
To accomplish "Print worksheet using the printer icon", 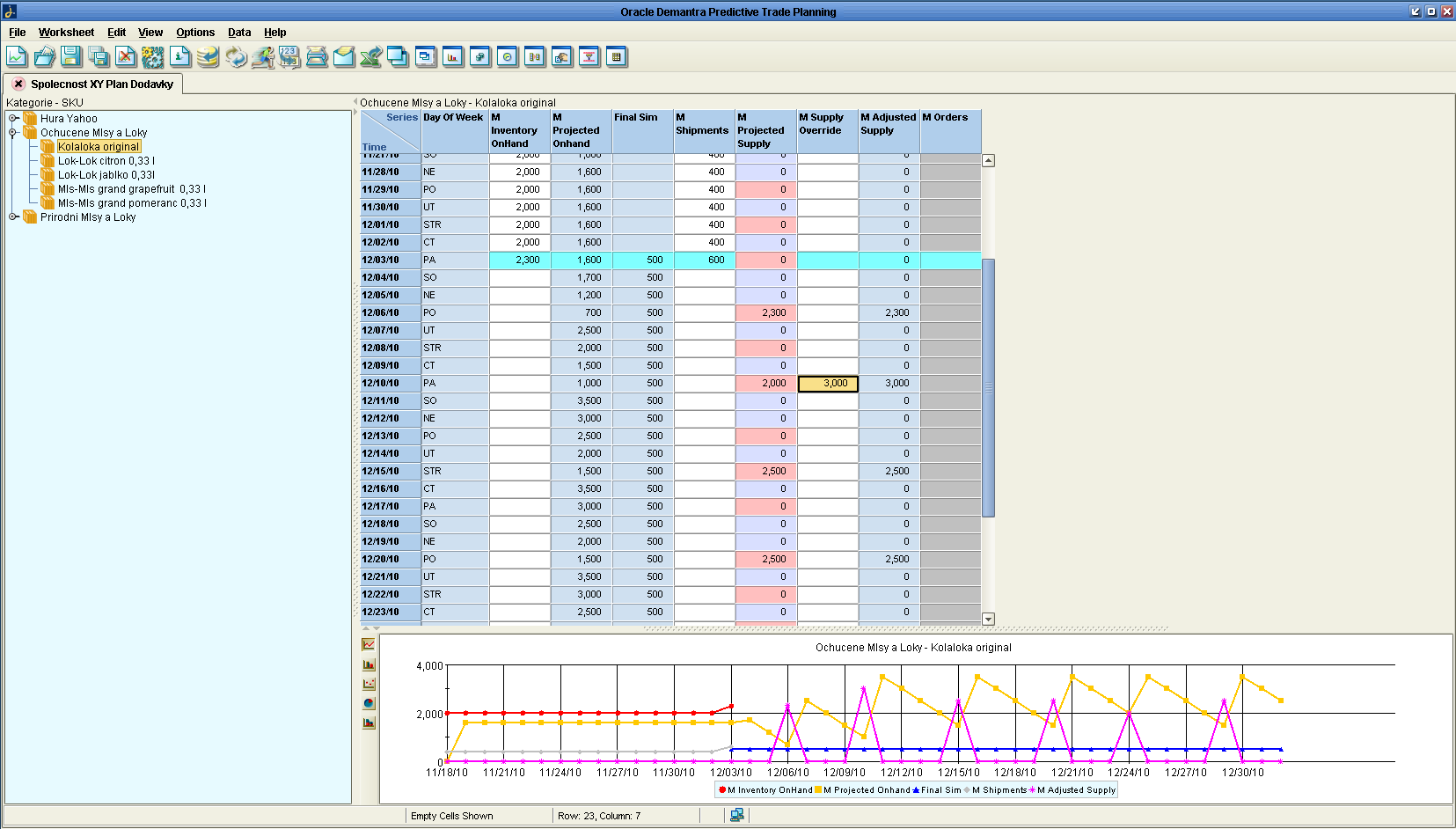I will [317, 57].
